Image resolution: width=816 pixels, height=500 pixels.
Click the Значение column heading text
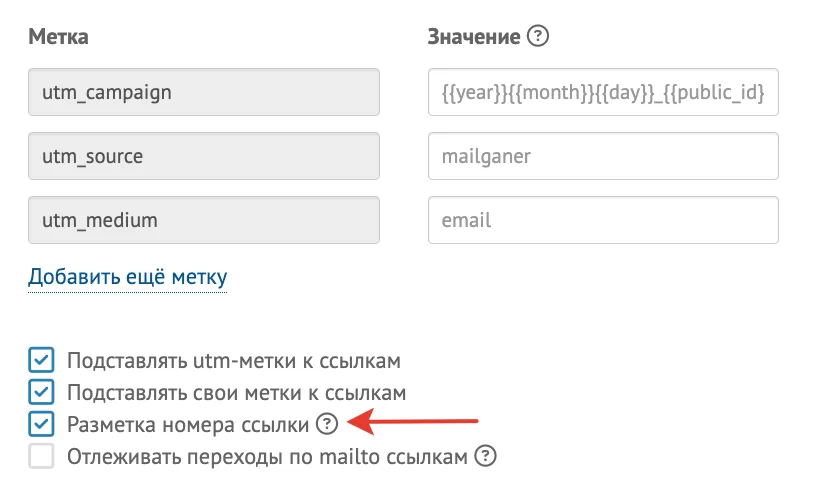point(474,36)
